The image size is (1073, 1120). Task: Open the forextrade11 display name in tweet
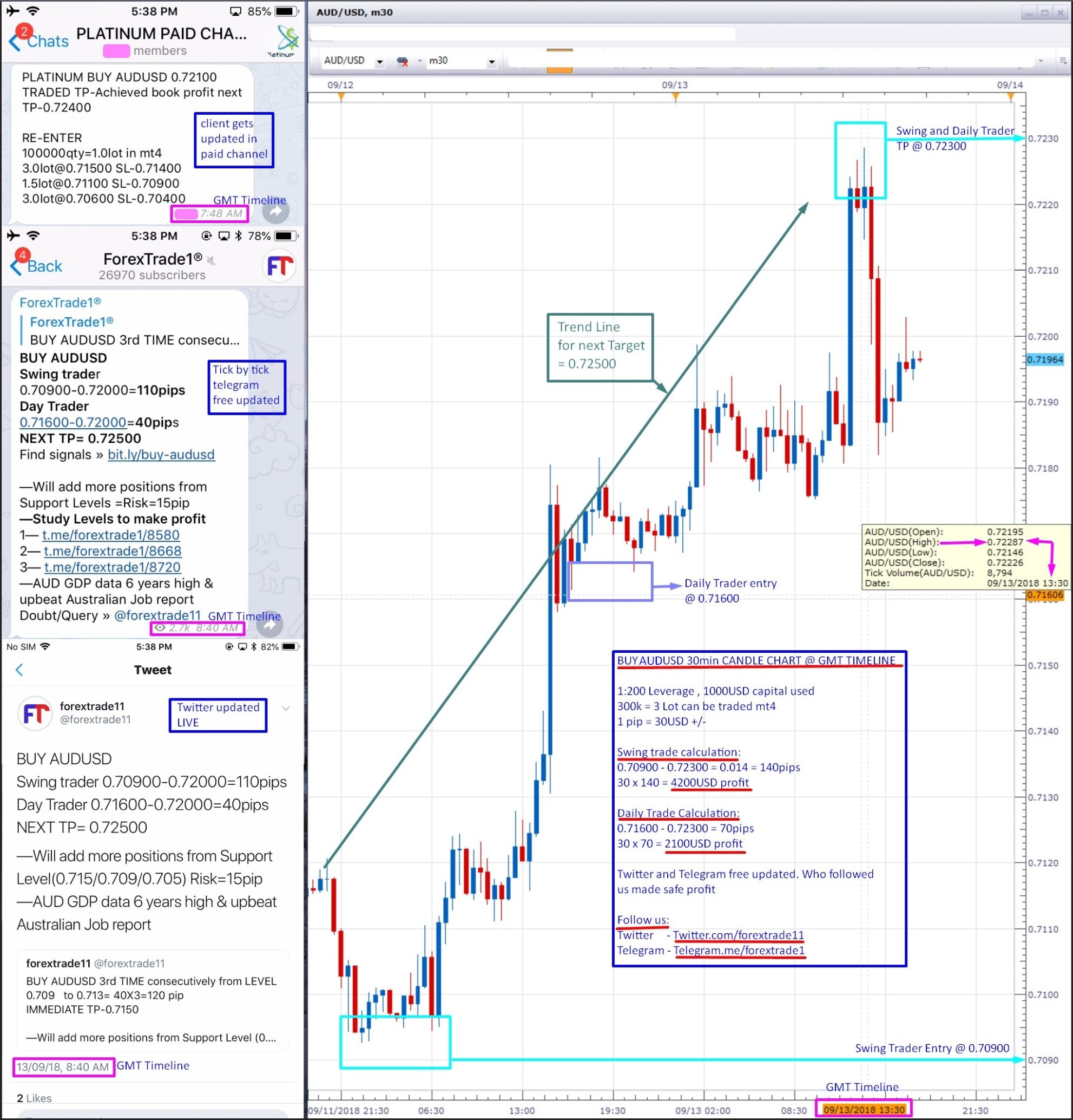click(92, 706)
